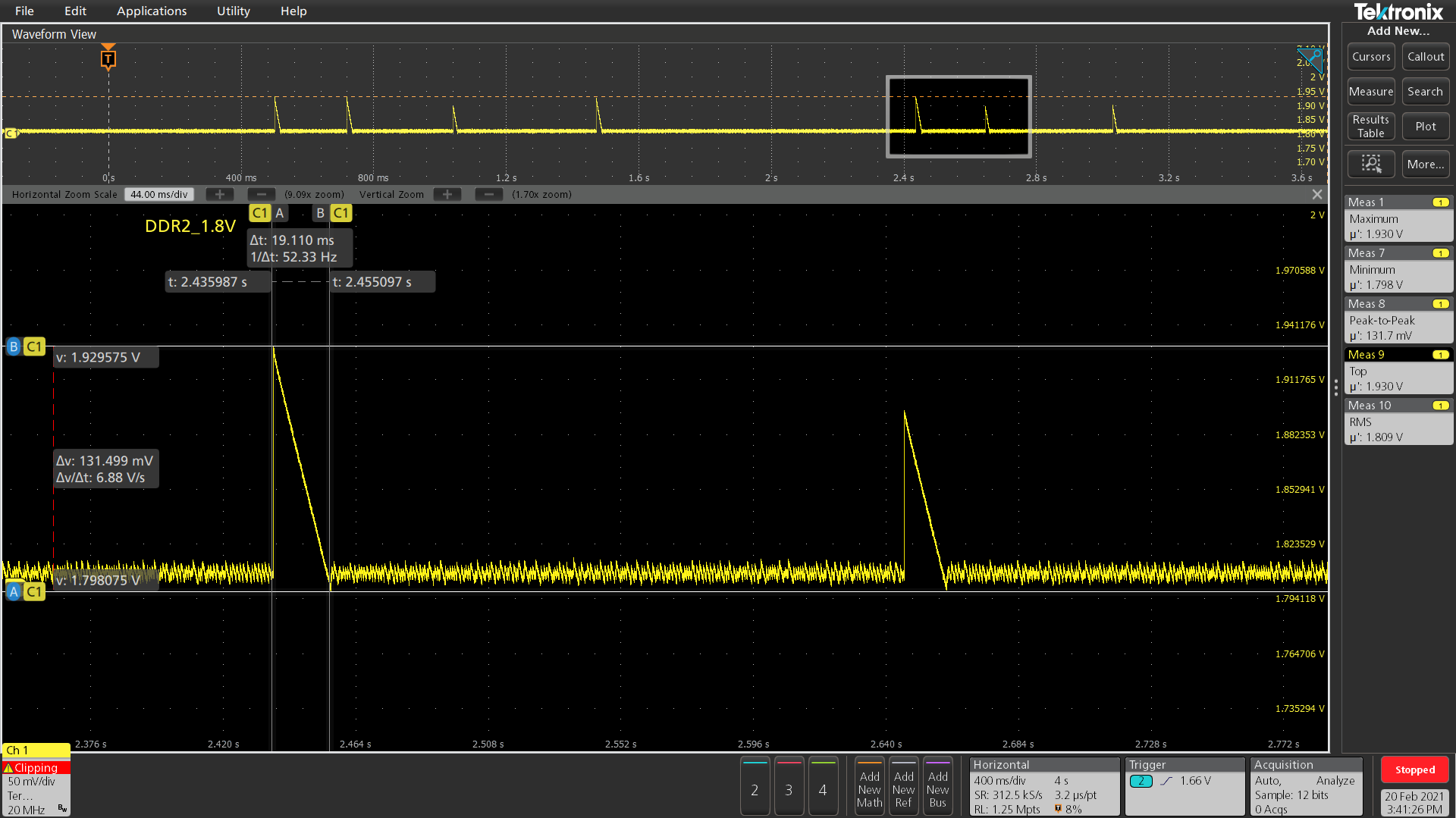Click Add New Bus button

click(x=938, y=786)
